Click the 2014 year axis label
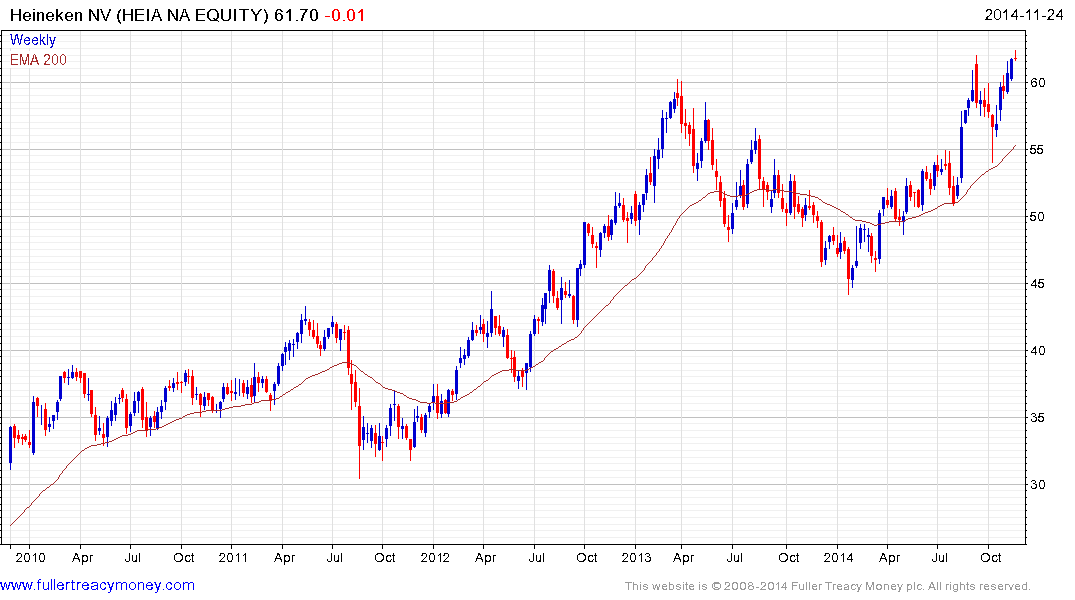 (838, 557)
